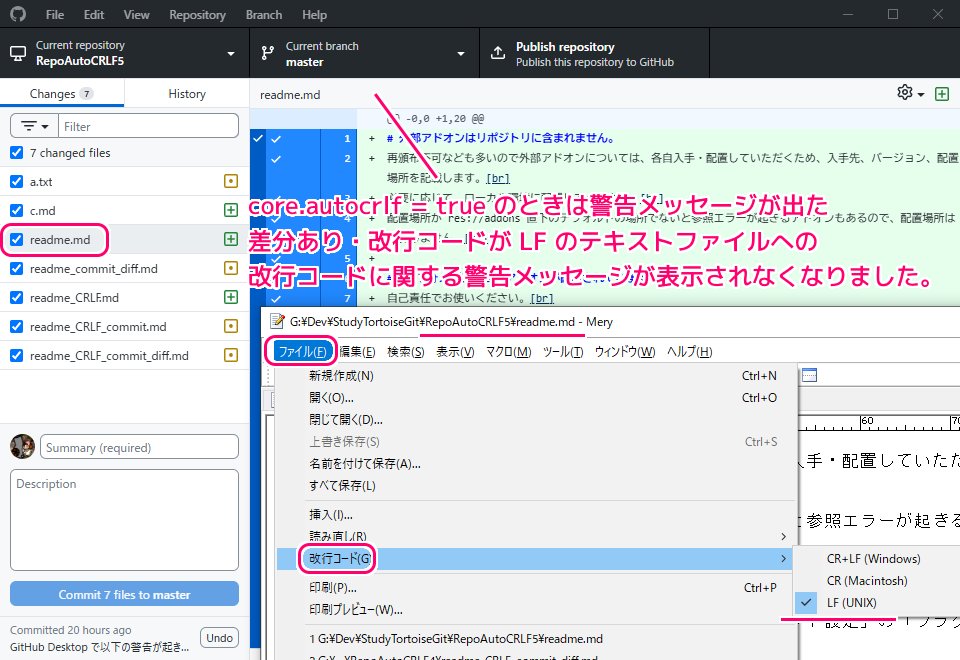Viewport: 960px width, 660px height.
Task: Switch to the History tab
Action: pos(186,92)
